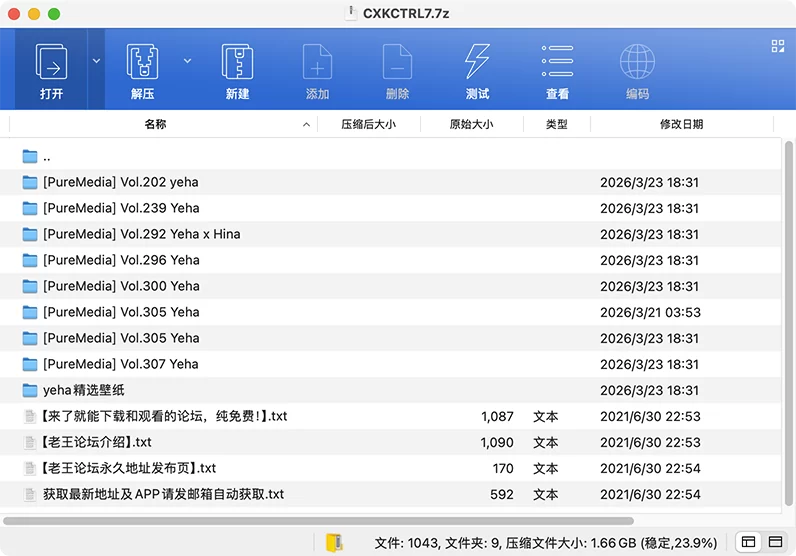Click the 新建 (New archive) toolbar icon

point(237,62)
